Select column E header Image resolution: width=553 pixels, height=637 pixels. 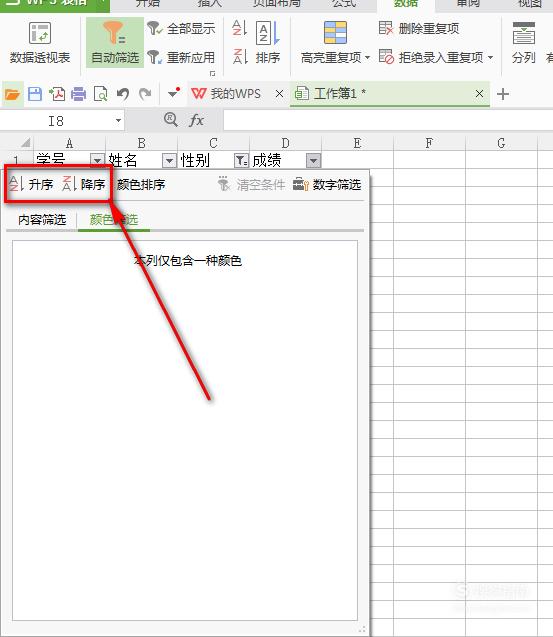[x=357, y=143]
